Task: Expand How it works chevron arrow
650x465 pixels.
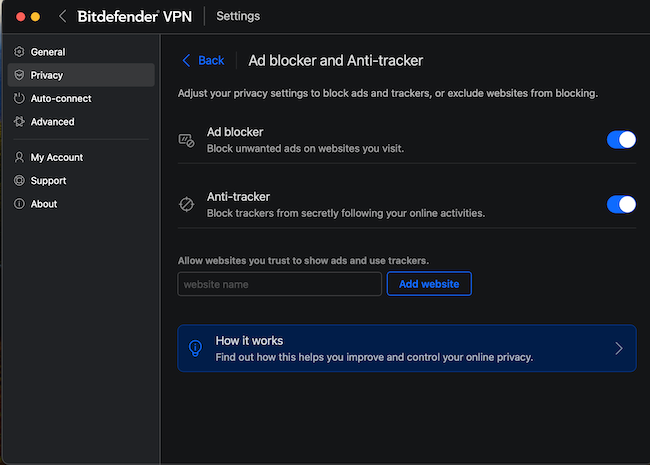Action: (x=619, y=348)
